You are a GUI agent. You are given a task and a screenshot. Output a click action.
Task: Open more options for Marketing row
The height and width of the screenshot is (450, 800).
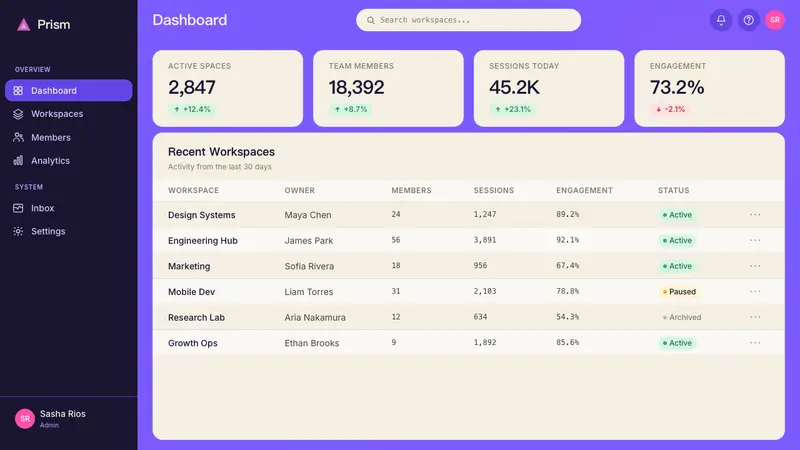point(755,266)
